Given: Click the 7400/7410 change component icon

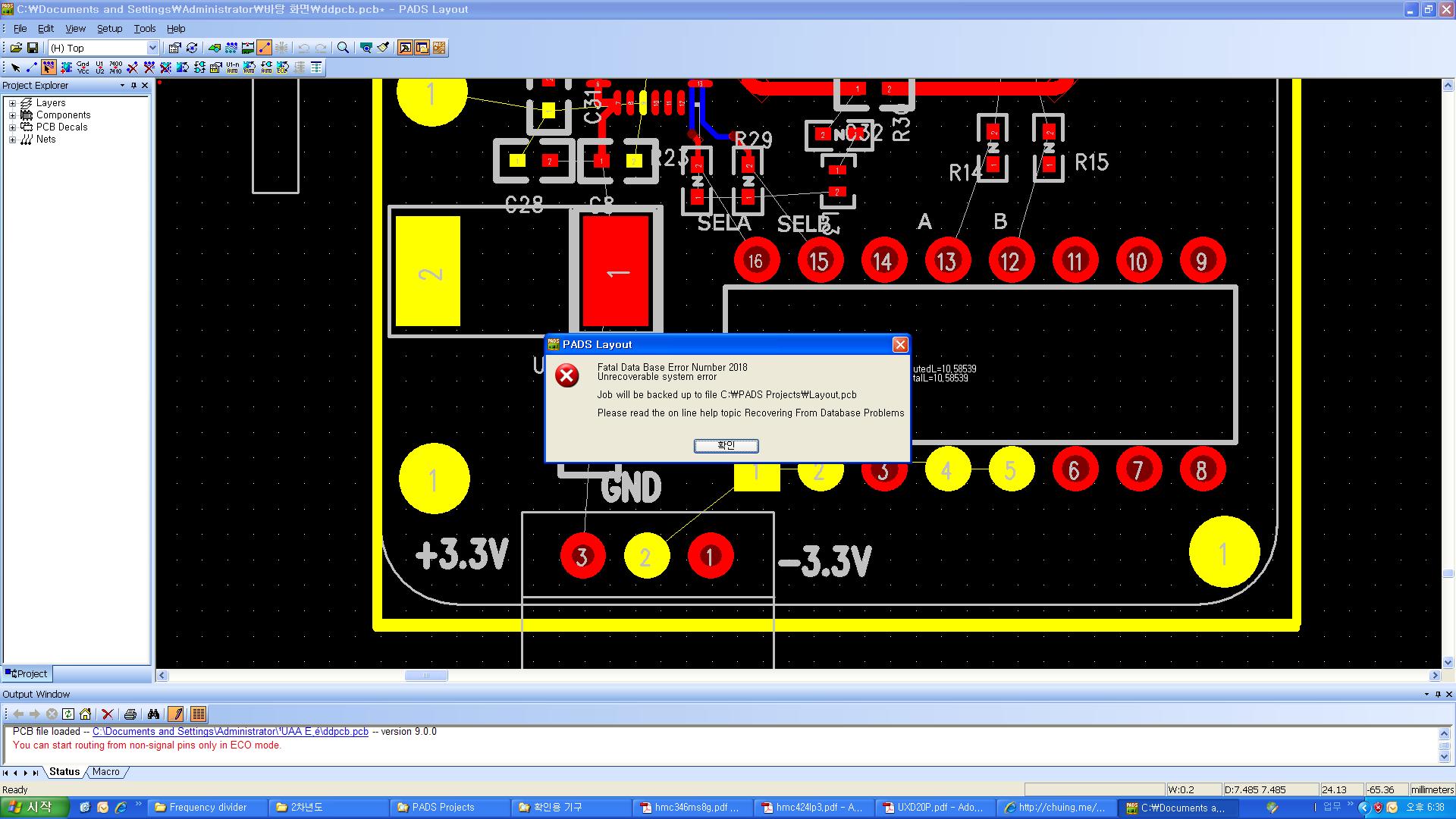Looking at the screenshot, I should (x=115, y=67).
